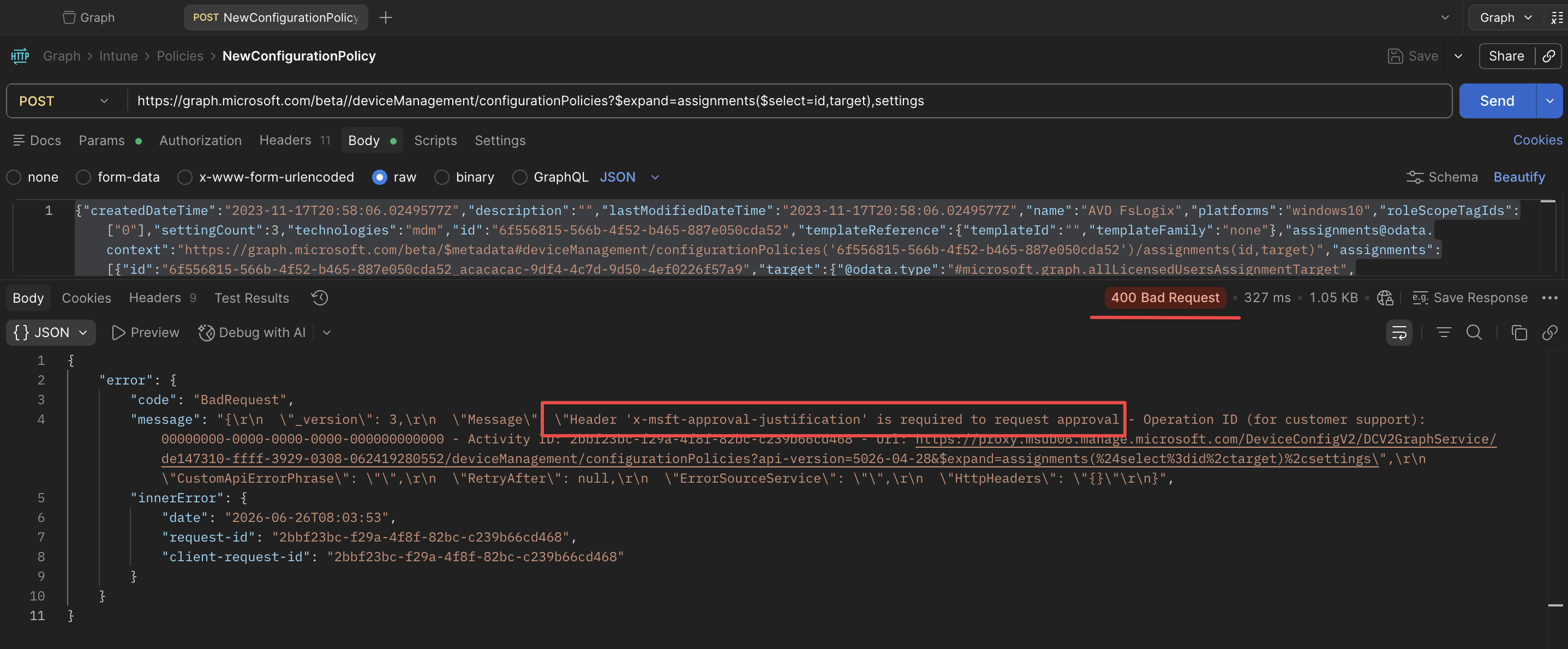Switch the response to Preview
The width and height of the screenshot is (1568, 649).
pyautogui.click(x=146, y=333)
